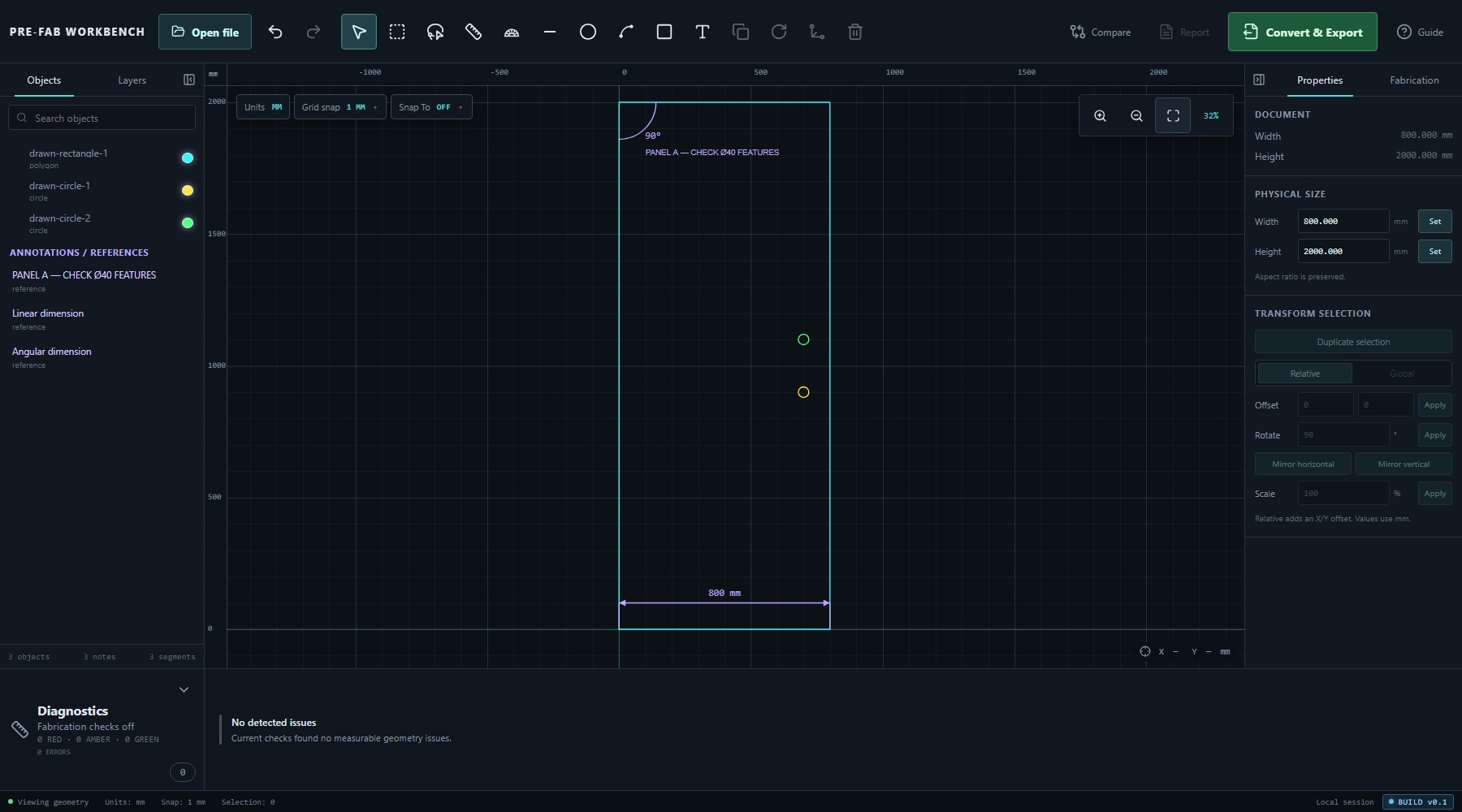The width and height of the screenshot is (1462, 812).
Task: Click the Open file button
Action: [205, 32]
